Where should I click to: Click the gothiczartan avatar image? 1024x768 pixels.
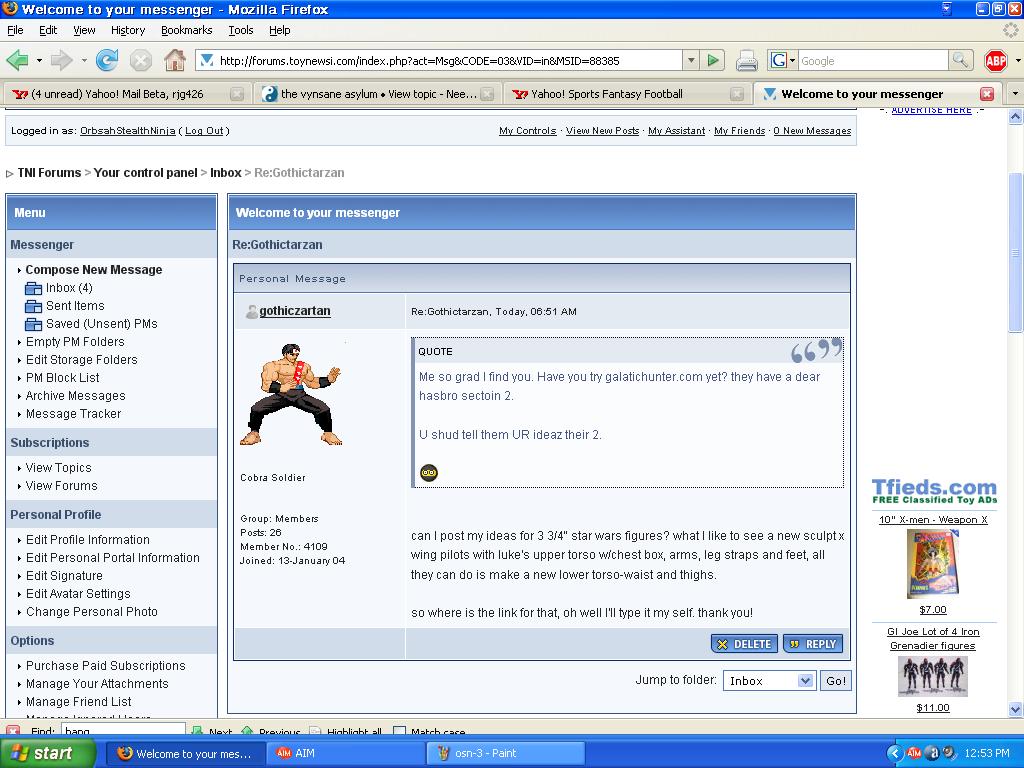pyautogui.click(x=291, y=394)
